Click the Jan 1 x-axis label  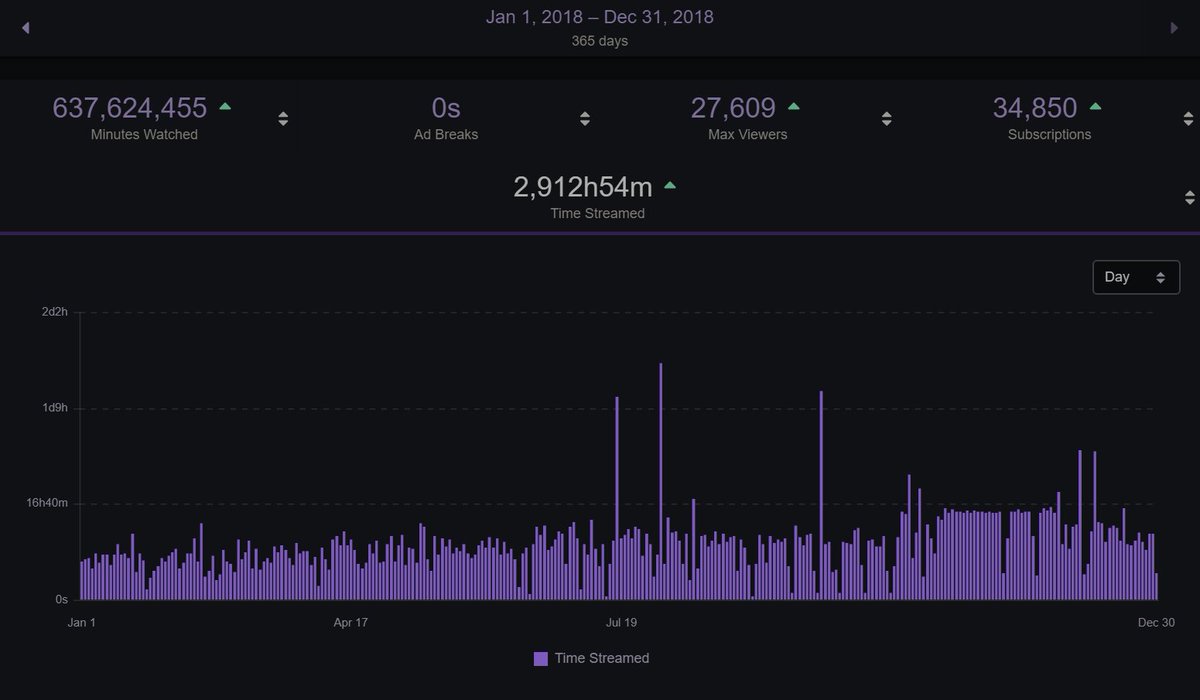[x=82, y=622]
